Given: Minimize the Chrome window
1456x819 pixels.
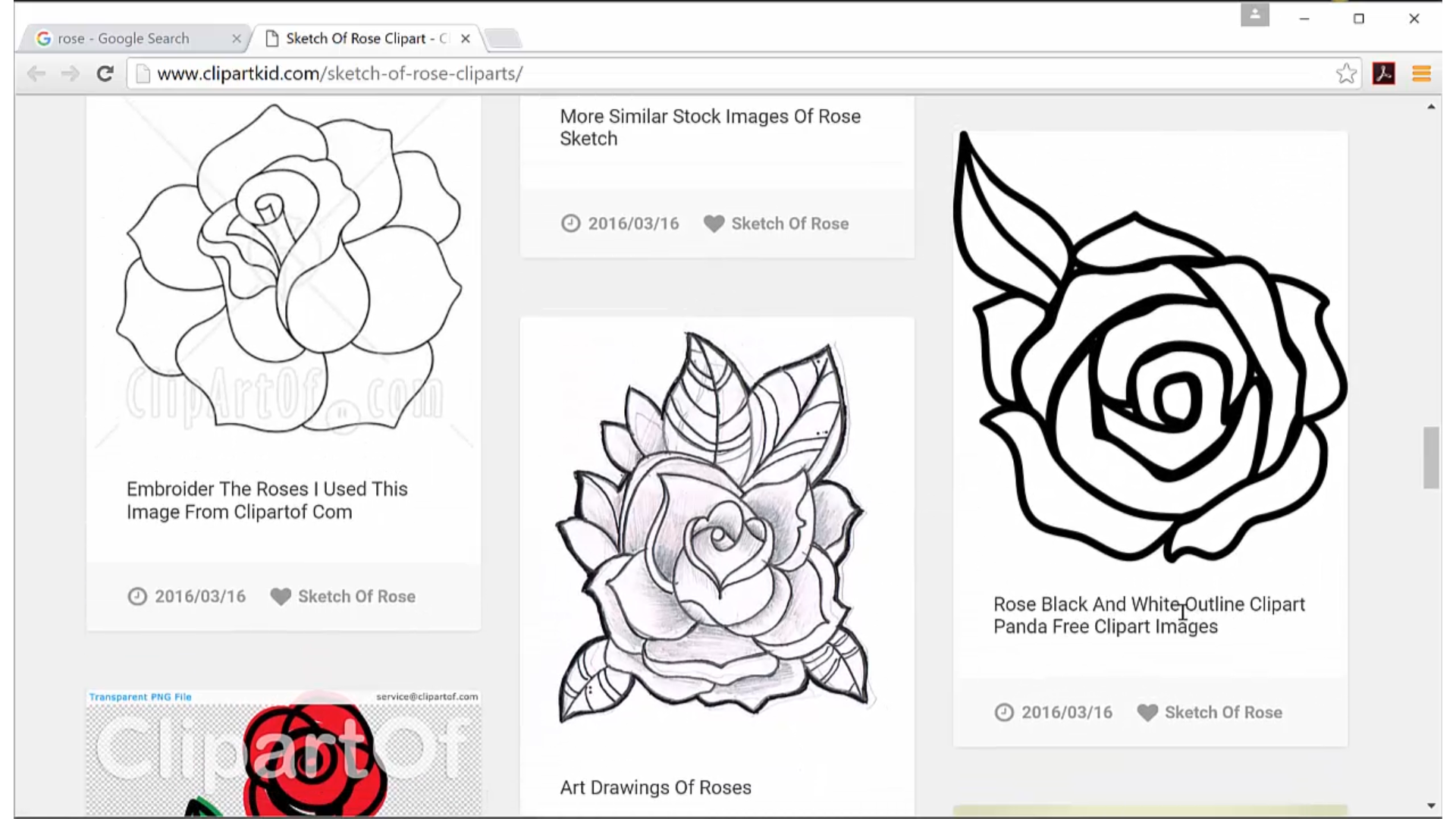Looking at the screenshot, I should click(1304, 18).
